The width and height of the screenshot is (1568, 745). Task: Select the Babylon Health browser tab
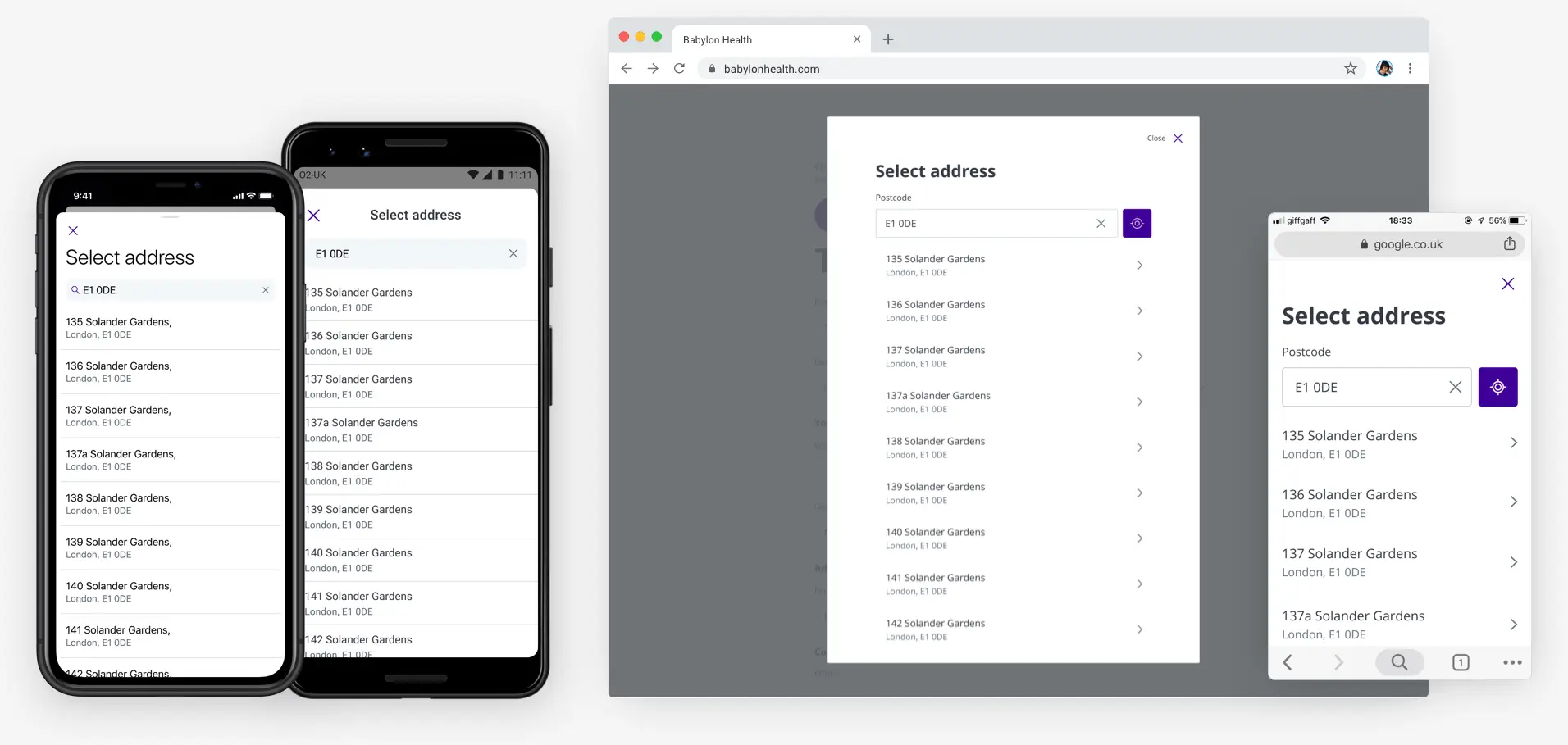click(718, 39)
